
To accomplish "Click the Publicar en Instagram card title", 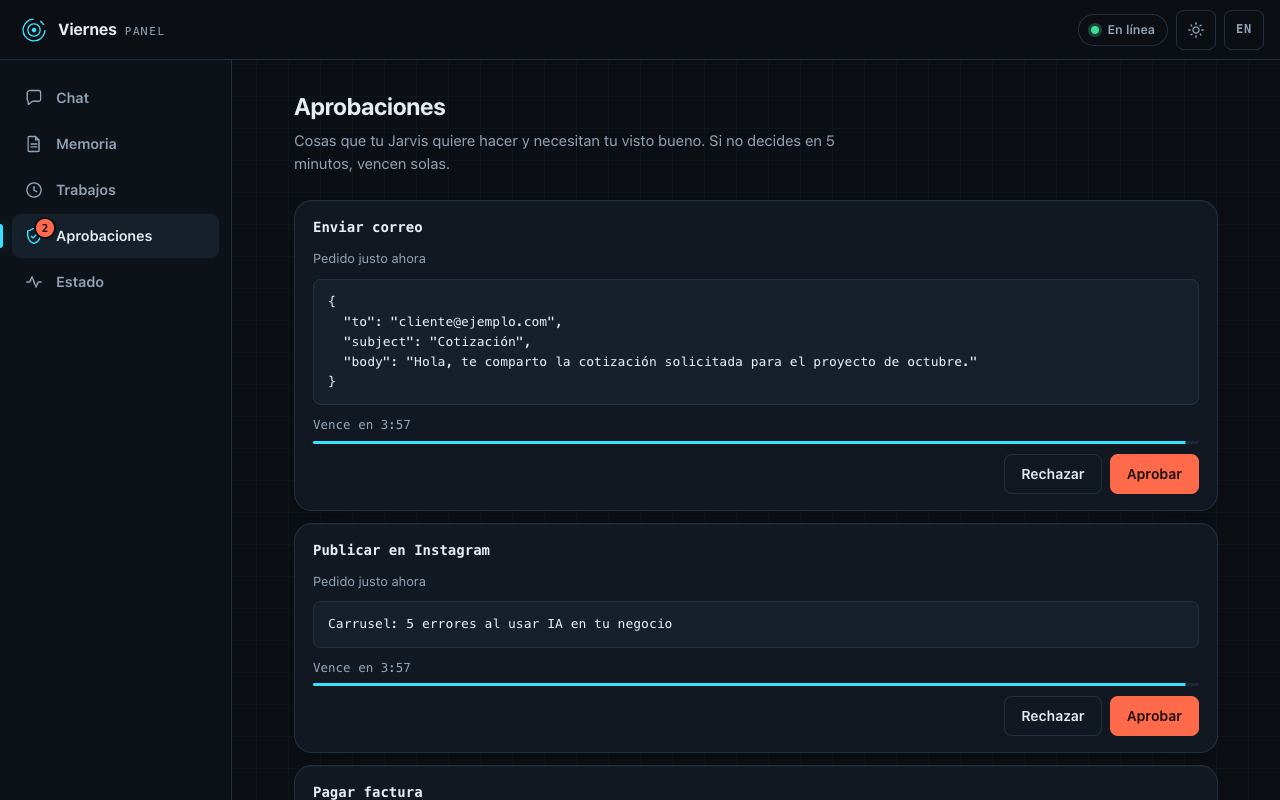I will point(401,550).
